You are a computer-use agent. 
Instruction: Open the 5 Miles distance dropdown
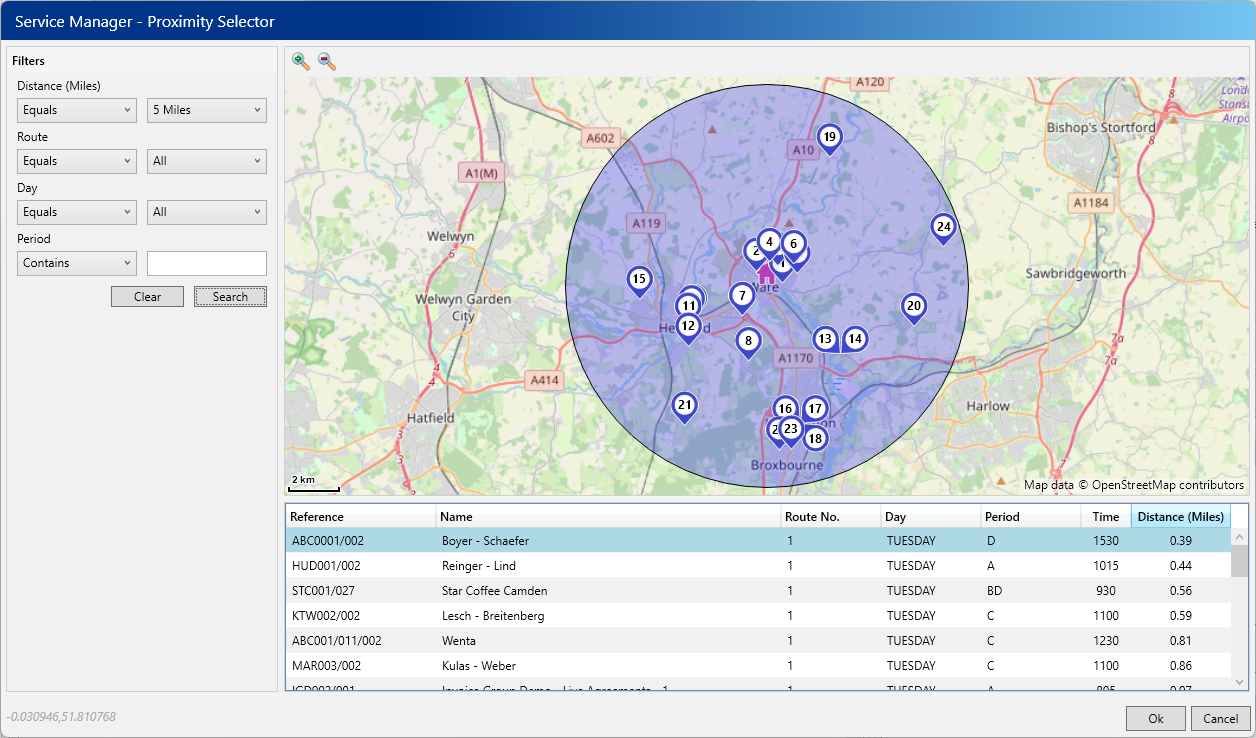(x=206, y=110)
